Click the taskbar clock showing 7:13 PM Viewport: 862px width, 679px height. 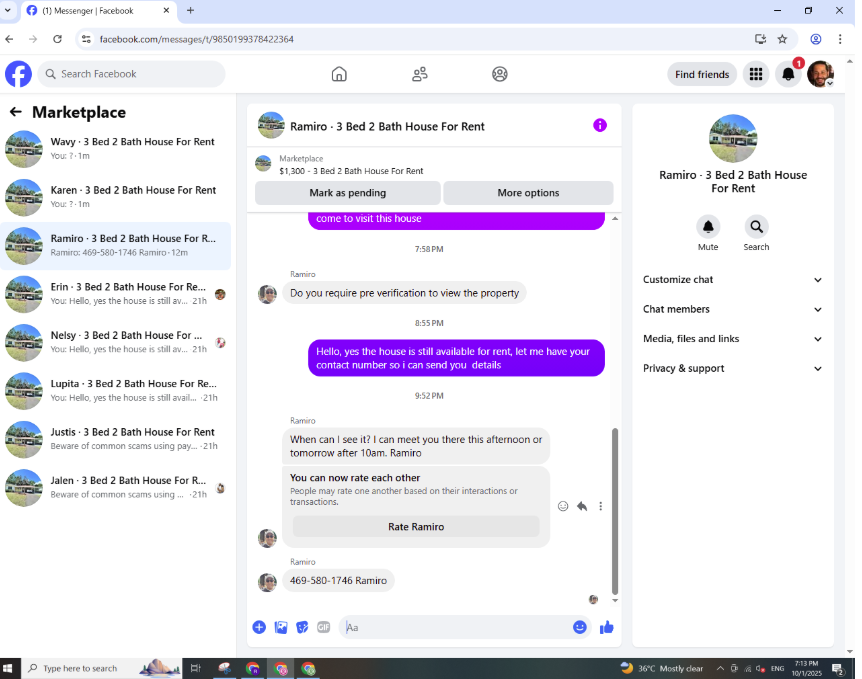pos(806,669)
